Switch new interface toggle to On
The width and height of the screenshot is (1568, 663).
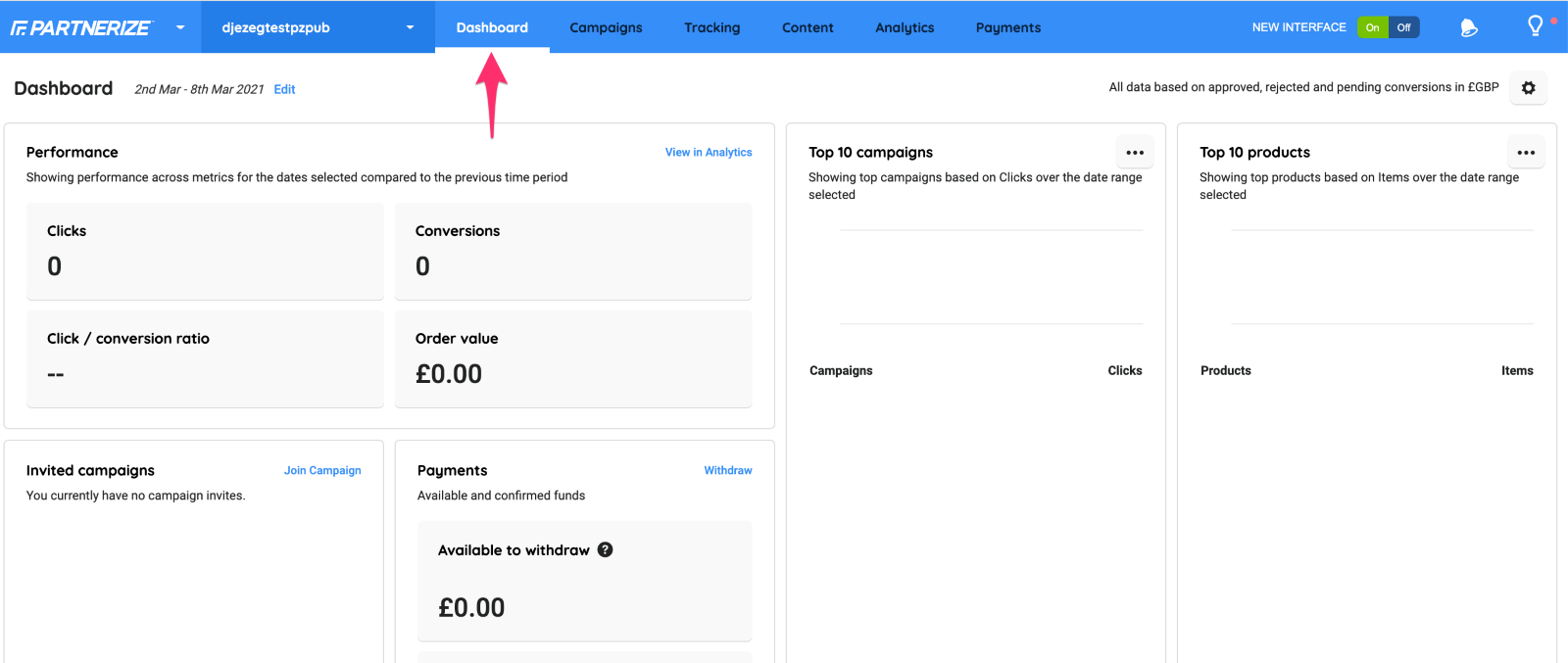coord(1372,27)
